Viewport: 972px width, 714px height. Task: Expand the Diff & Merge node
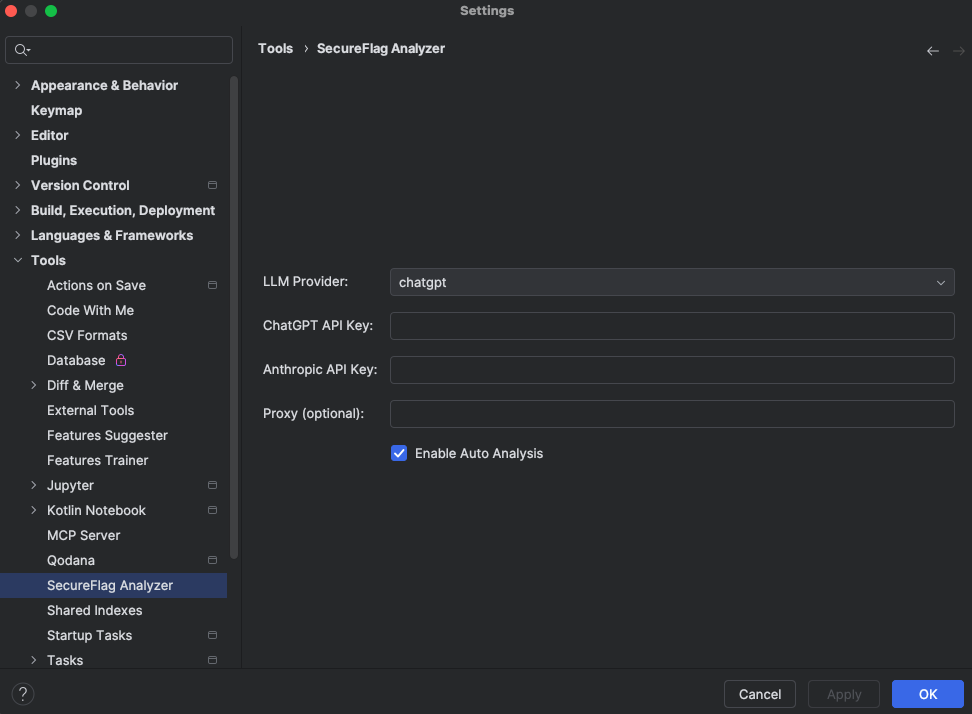point(34,386)
